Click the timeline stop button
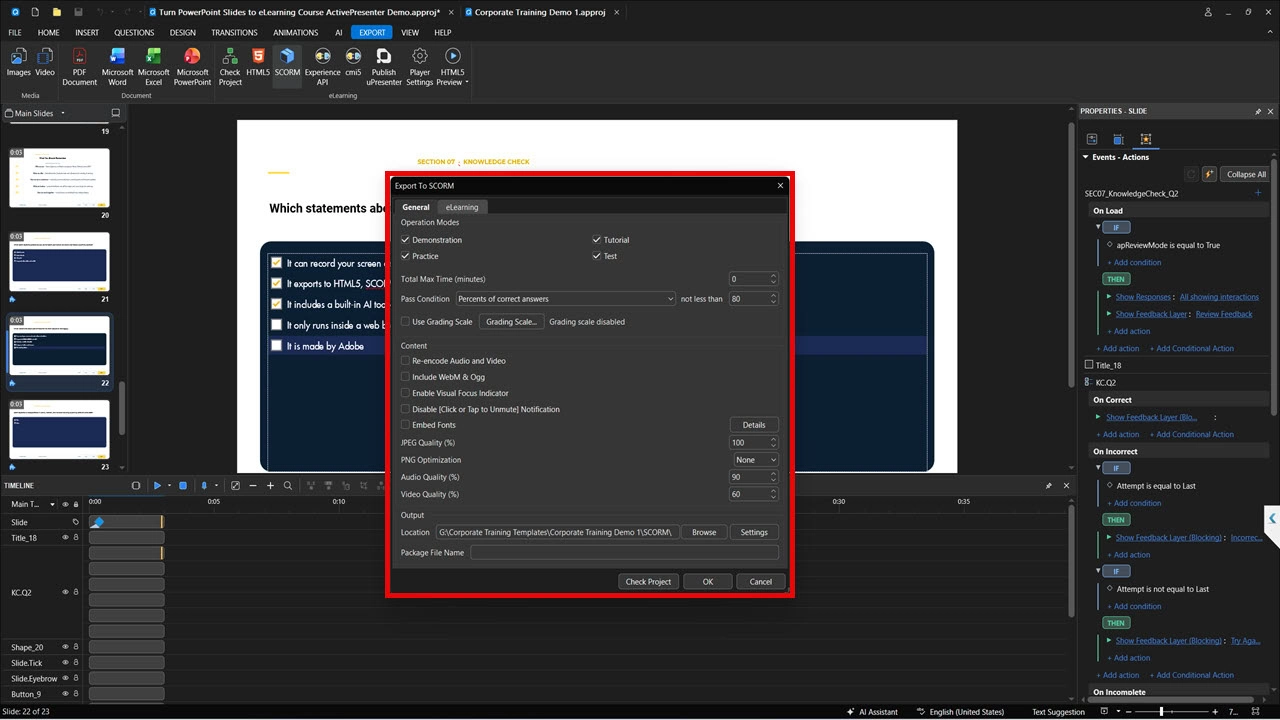 point(183,486)
